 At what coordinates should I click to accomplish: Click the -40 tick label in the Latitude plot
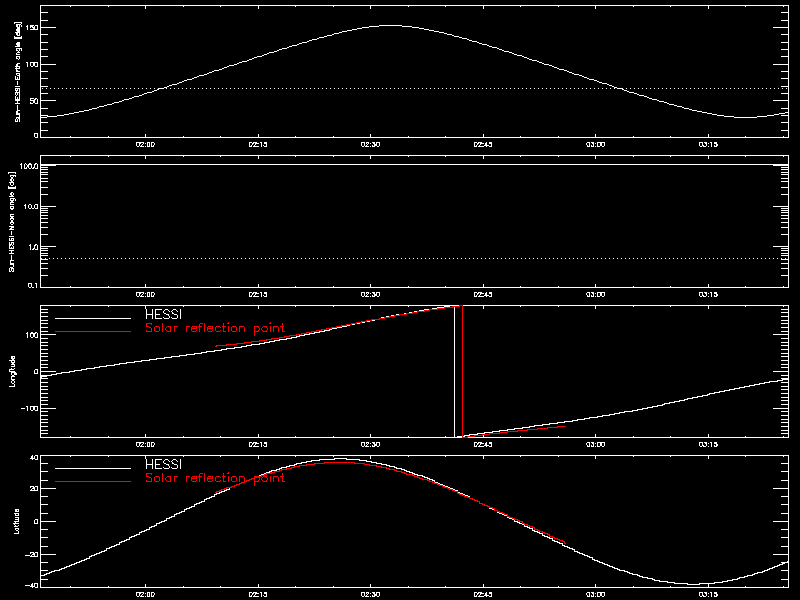[32, 586]
